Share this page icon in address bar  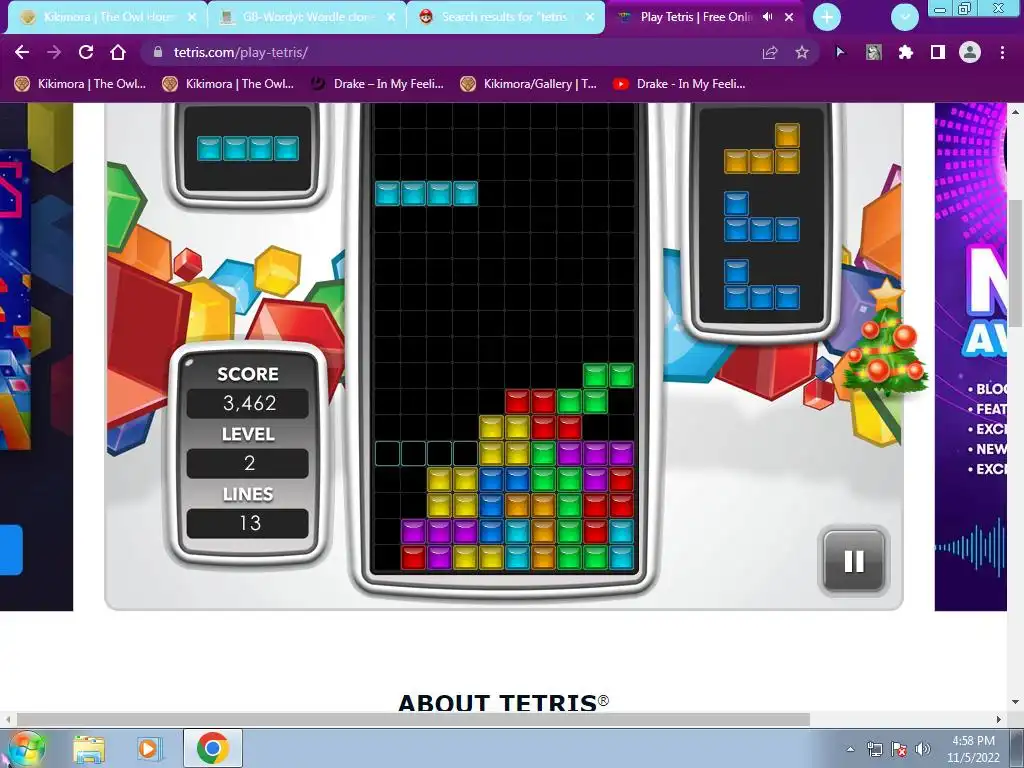tap(770, 52)
